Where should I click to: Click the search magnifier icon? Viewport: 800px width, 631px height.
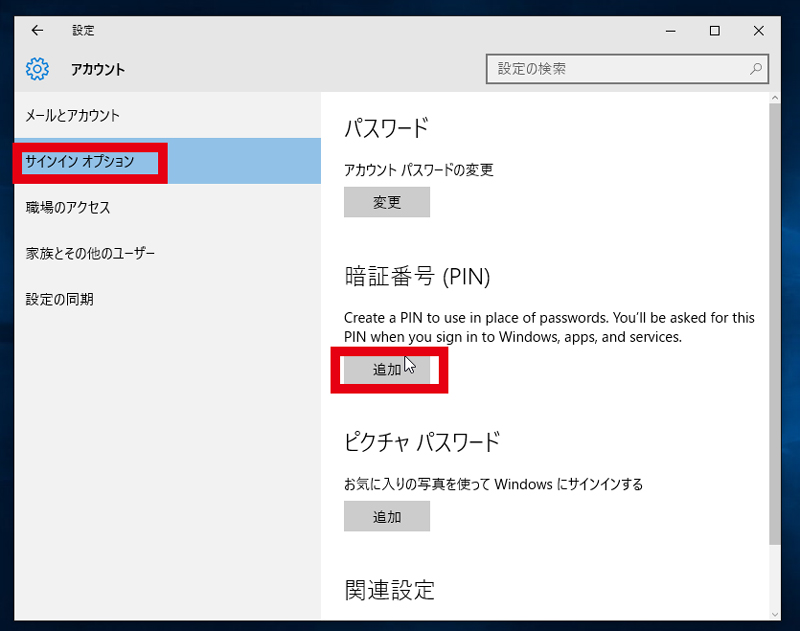click(x=756, y=68)
